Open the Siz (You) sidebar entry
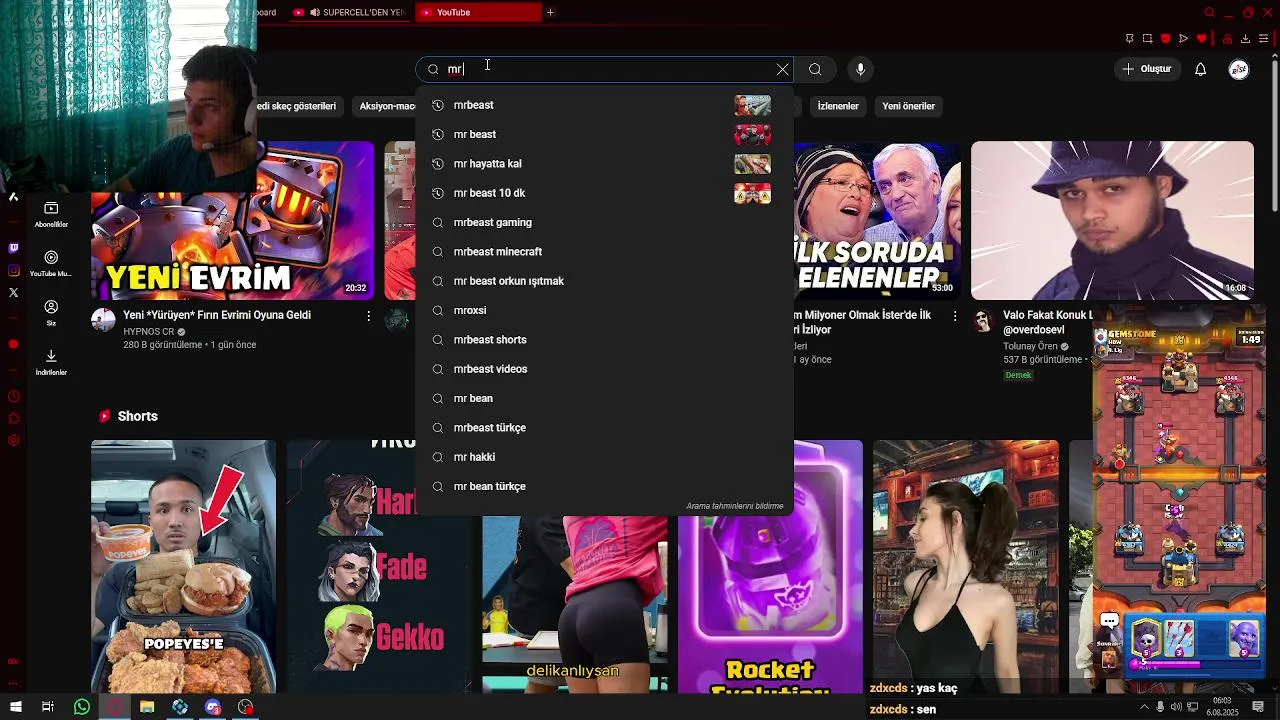The height and width of the screenshot is (720, 1280). point(51,313)
